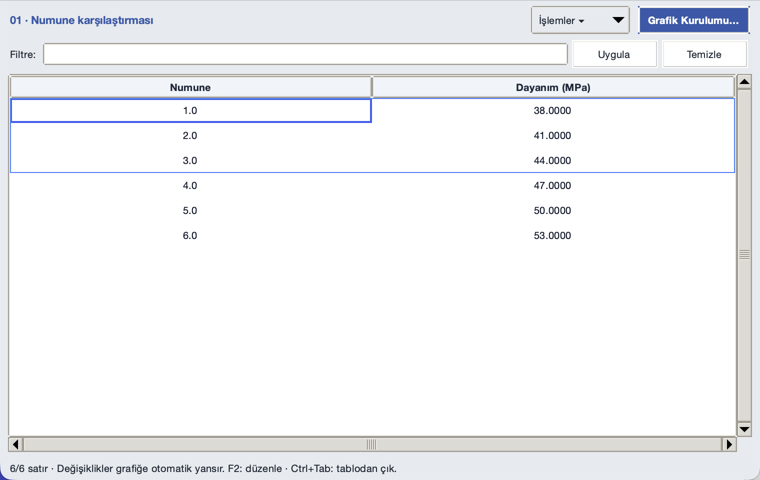Select the value 41.0000
The width and height of the screenshot is (760, 480).
pos(553,135)
